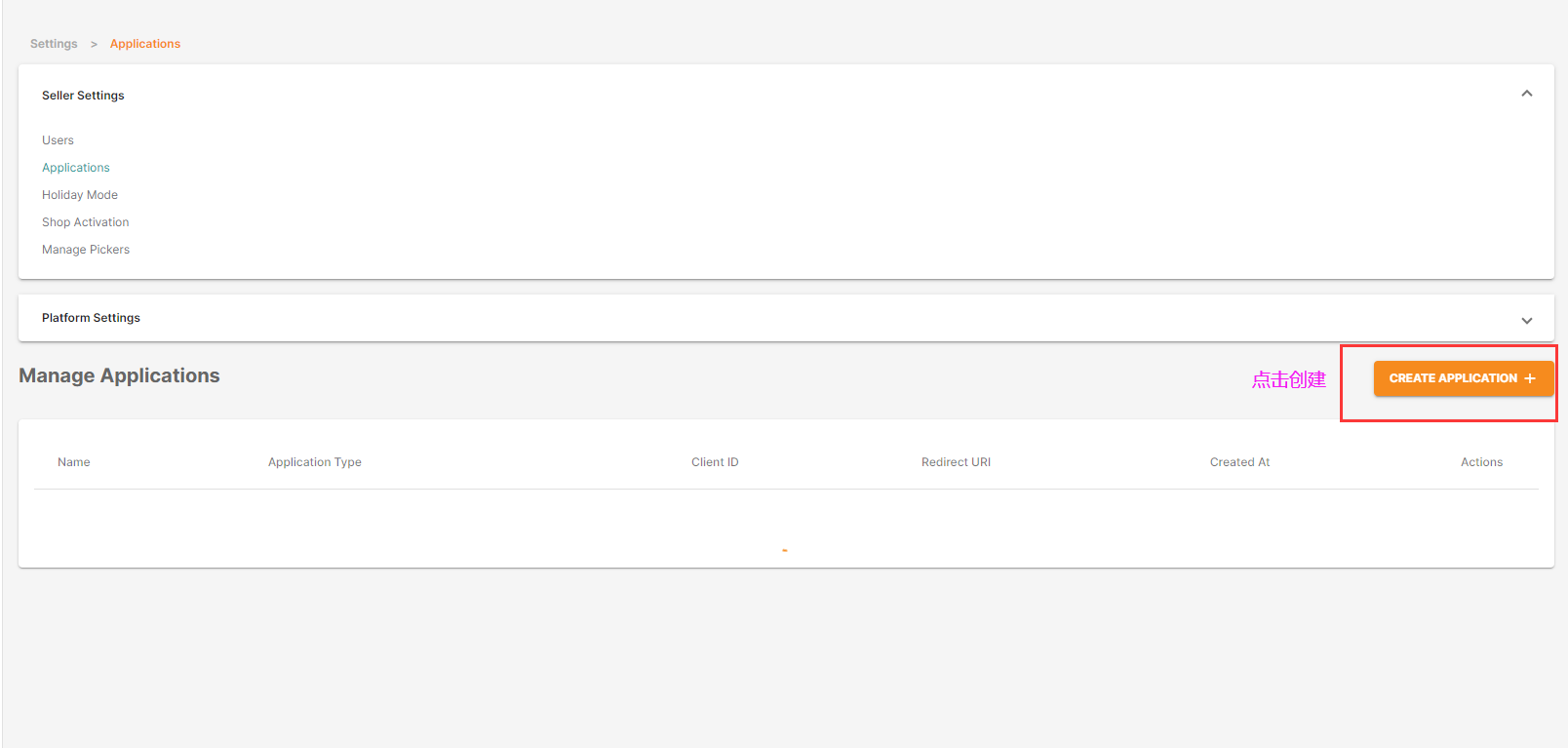Screen dimensions: 1568x748
Task: Click the Platform Settings panel title
Action: point(91,318)
